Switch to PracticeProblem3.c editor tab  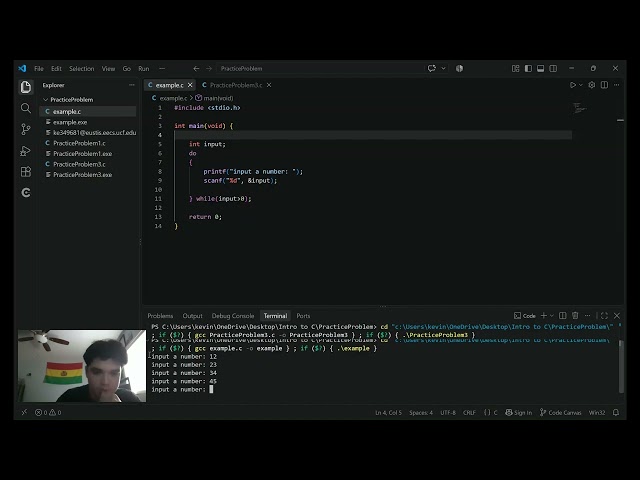pos(236,85)
